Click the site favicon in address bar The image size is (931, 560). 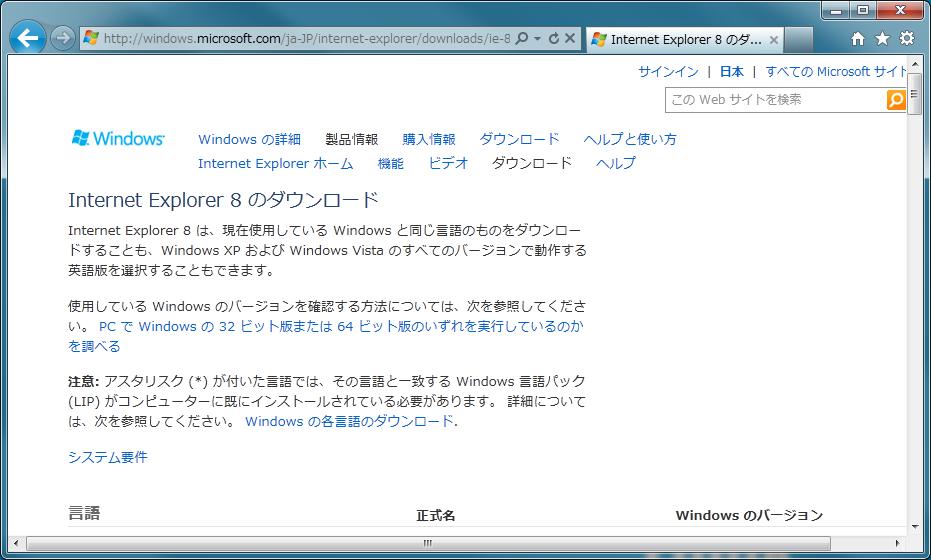(91, 38)
